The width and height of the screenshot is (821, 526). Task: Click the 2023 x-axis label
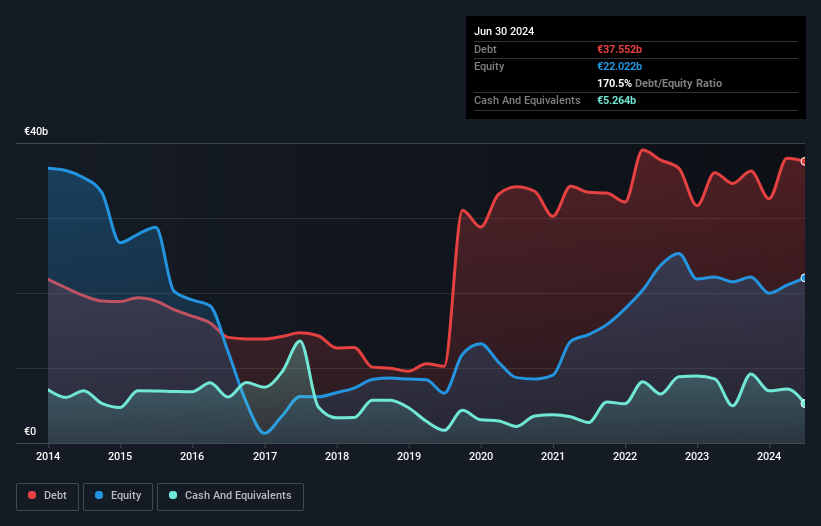[697, 456]
